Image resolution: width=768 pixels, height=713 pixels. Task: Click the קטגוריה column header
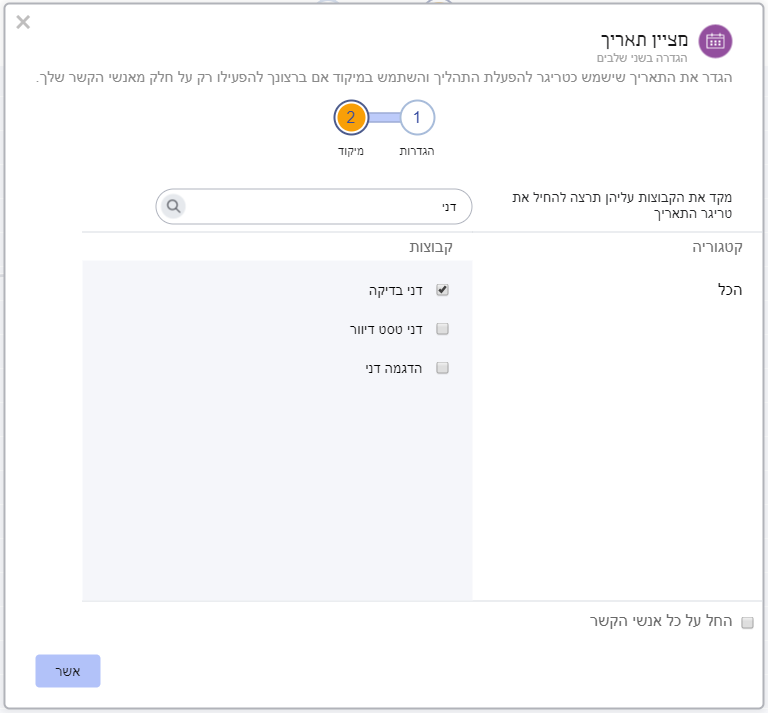click(714, 247)
